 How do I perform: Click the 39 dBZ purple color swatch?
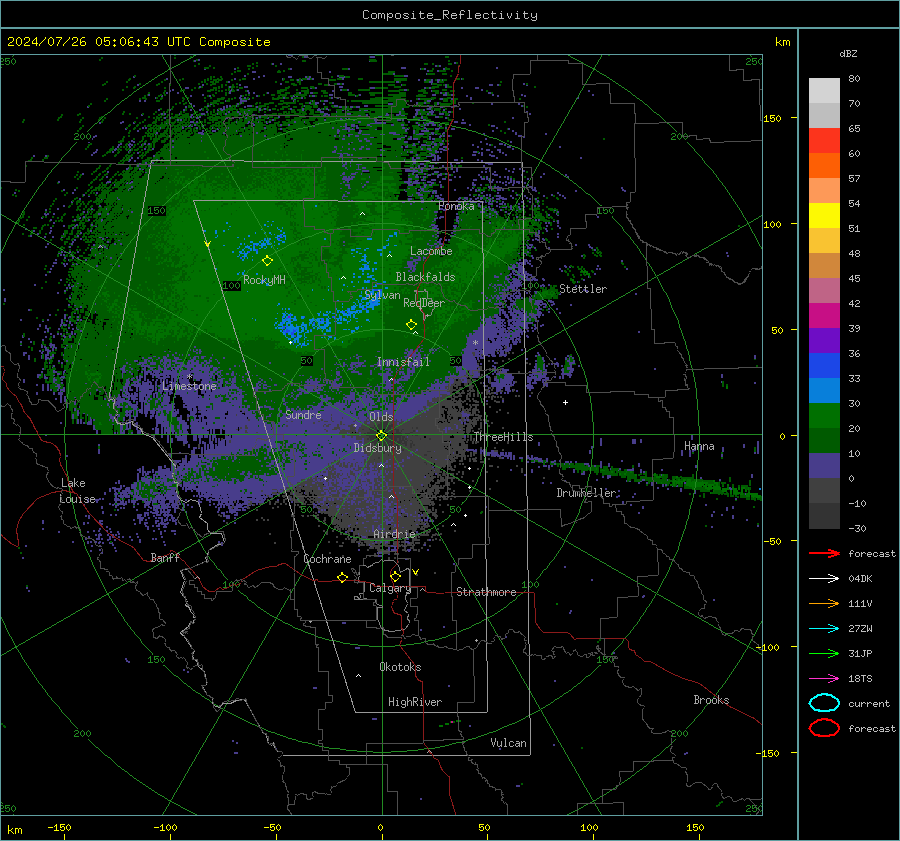pyautogui.click(x=824, y=340)
